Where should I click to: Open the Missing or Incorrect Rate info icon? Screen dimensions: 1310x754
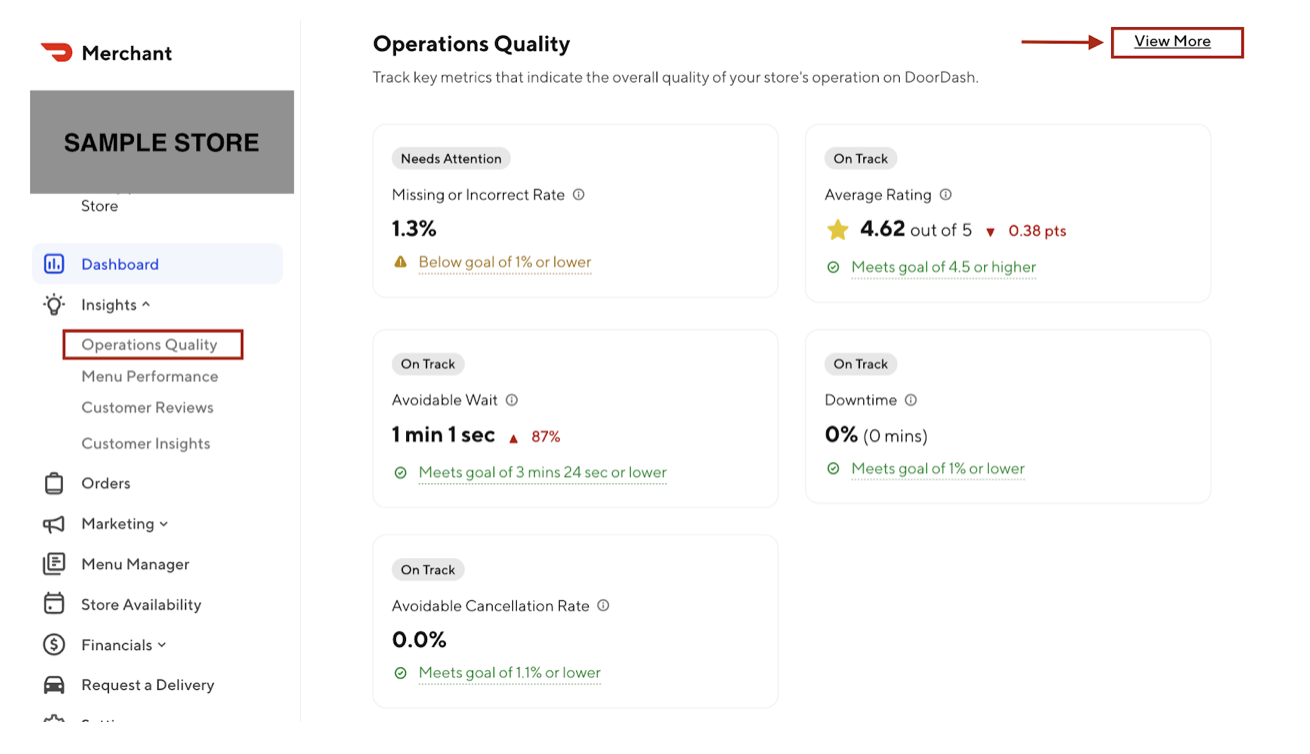coord(579,194)
